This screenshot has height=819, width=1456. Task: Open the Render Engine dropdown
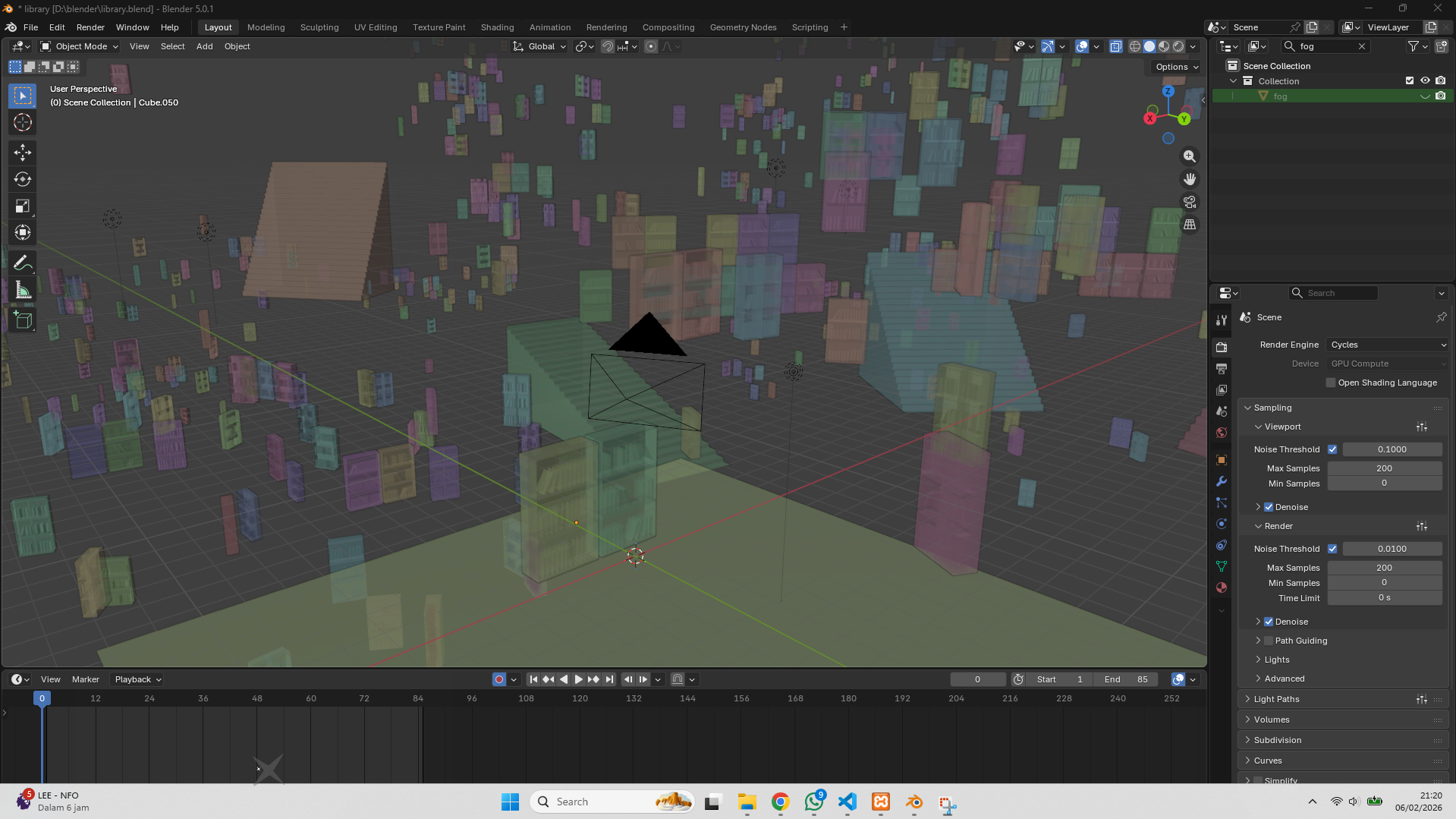pyautogui.click(x=1387, y=345)
